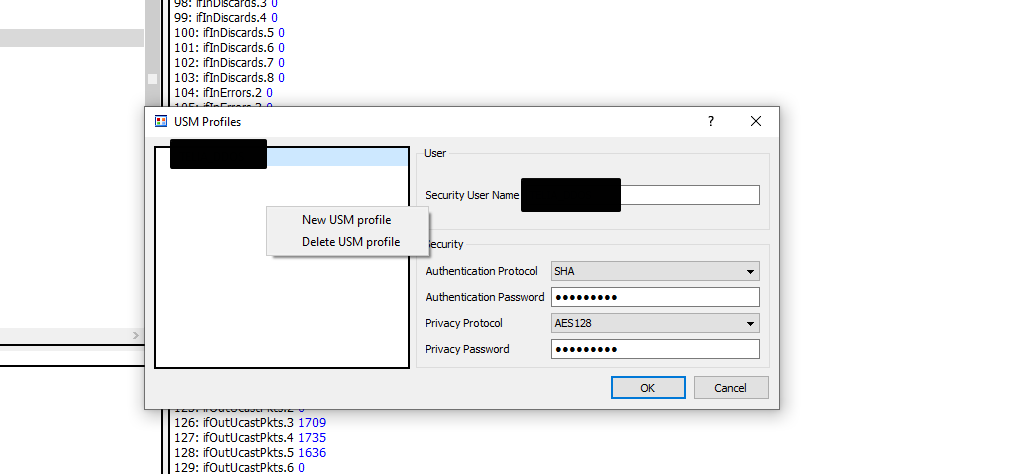
Task: Pick the ifOutUcastPkts.5 row showing 1636
Action: point(255,452)
